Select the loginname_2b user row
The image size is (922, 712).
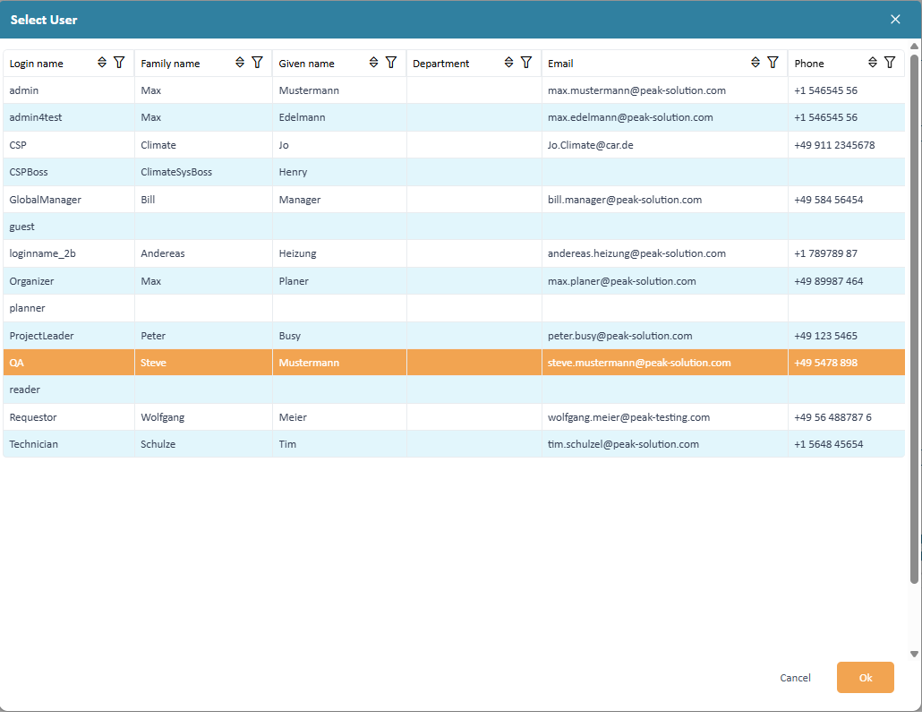454,253
